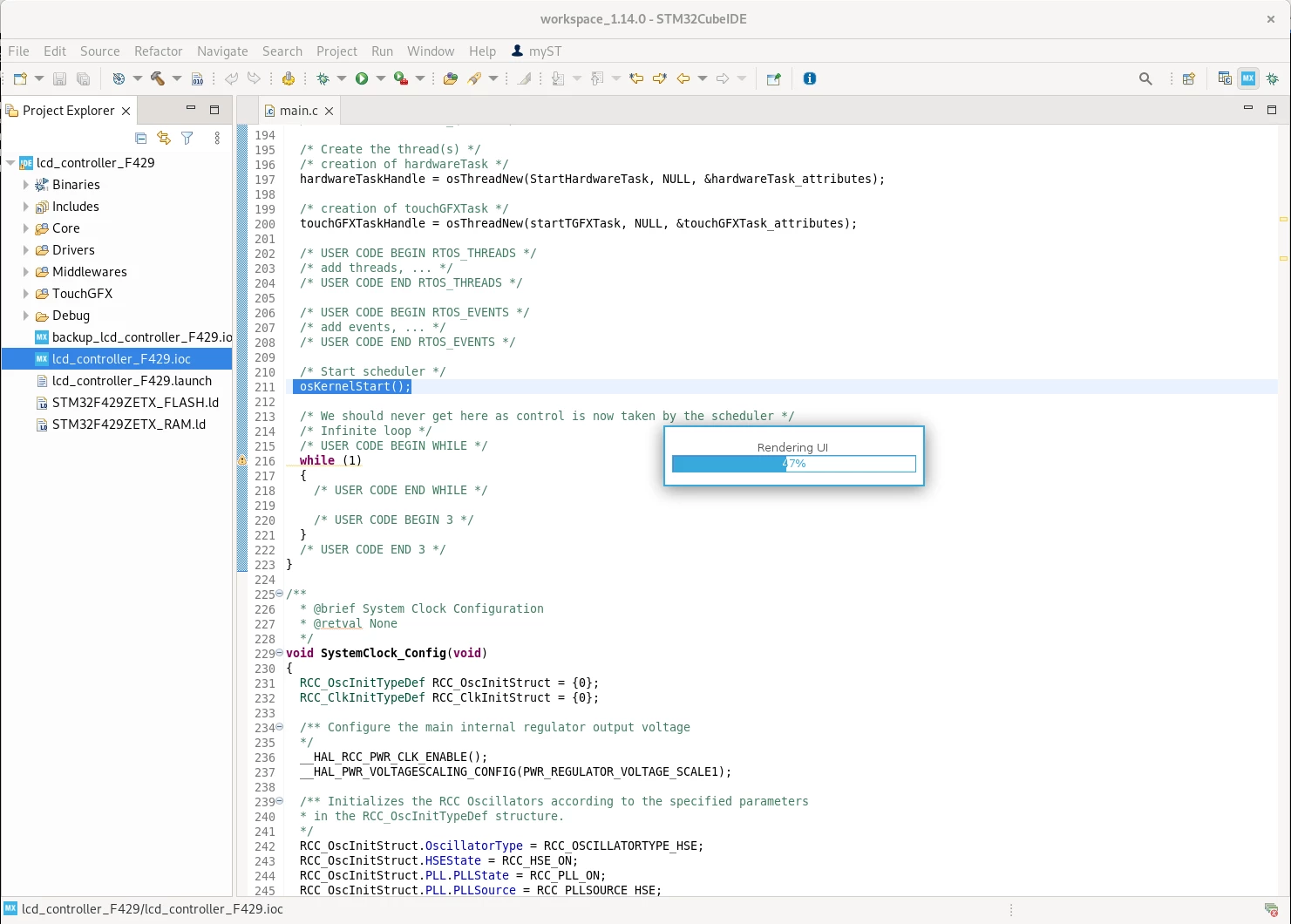Switch to the C/C++ perspective icon
Image resolution: width=1291 pixels, height=924 pixels.
pyautogui.click(x=1225, y=78)
